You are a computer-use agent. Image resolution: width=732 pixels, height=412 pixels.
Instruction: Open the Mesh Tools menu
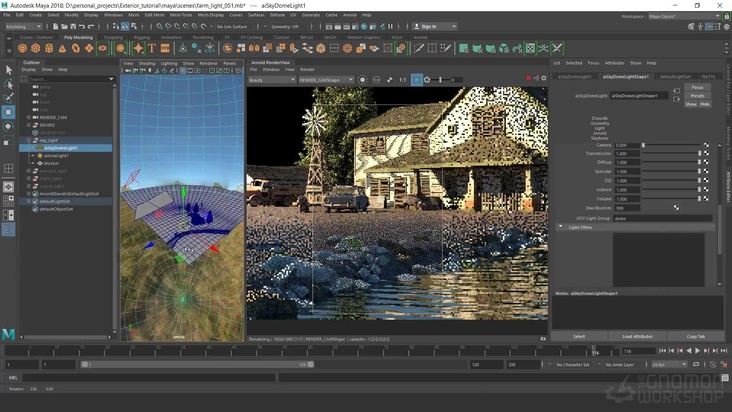pyautogui.click(x=181, y=15)
